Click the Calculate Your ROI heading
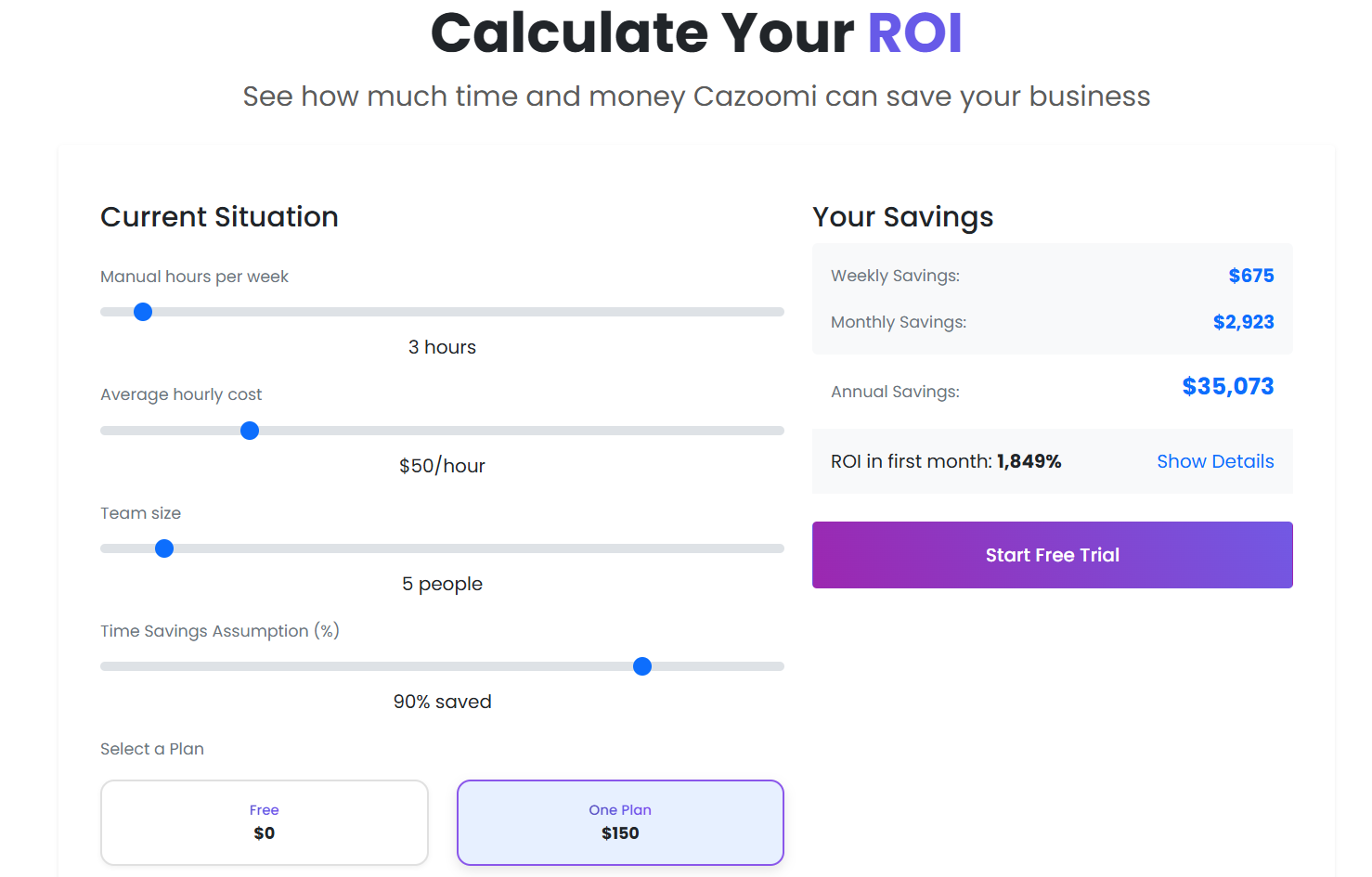 click(x=696, y=33)
